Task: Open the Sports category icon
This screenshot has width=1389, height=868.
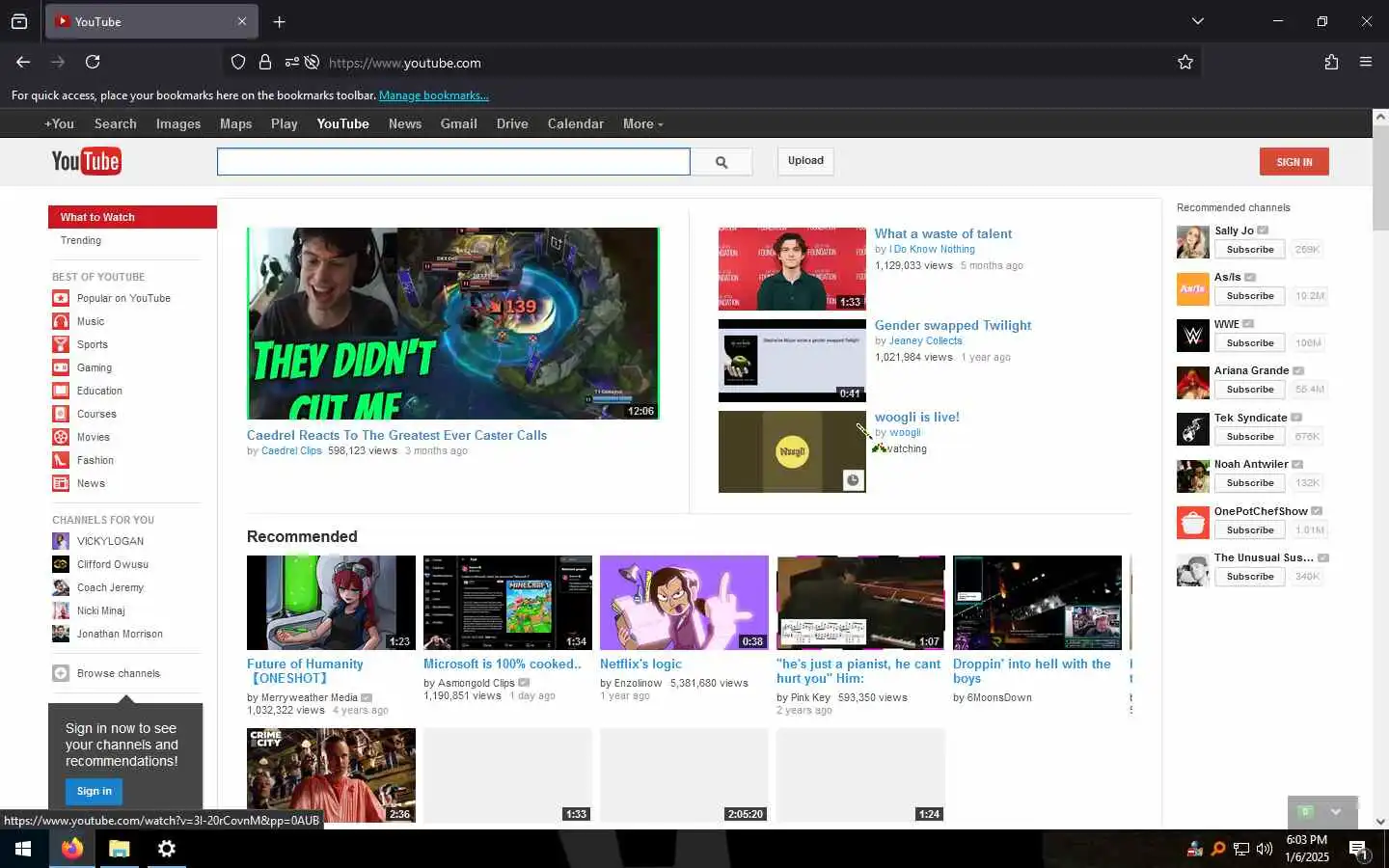Action: [x=61, y=344]
